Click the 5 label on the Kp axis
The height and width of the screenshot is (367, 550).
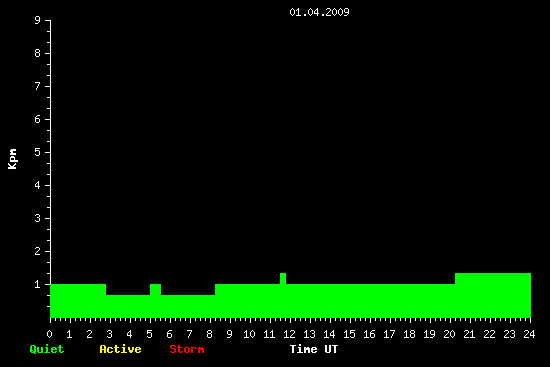pyautogui.click(x=38, y=152)
